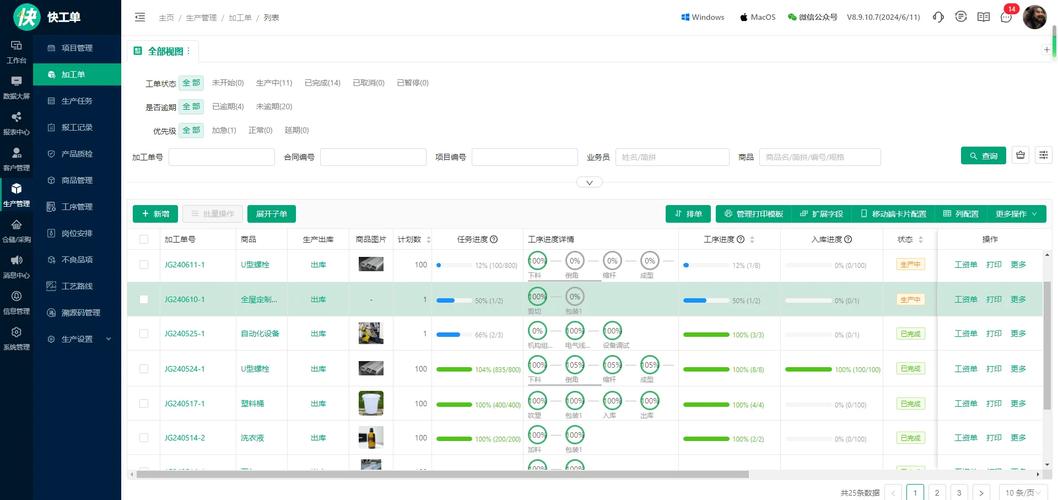Sort by 计划数 column arrows
1058x500 pixels.
(x=428, y=240)
